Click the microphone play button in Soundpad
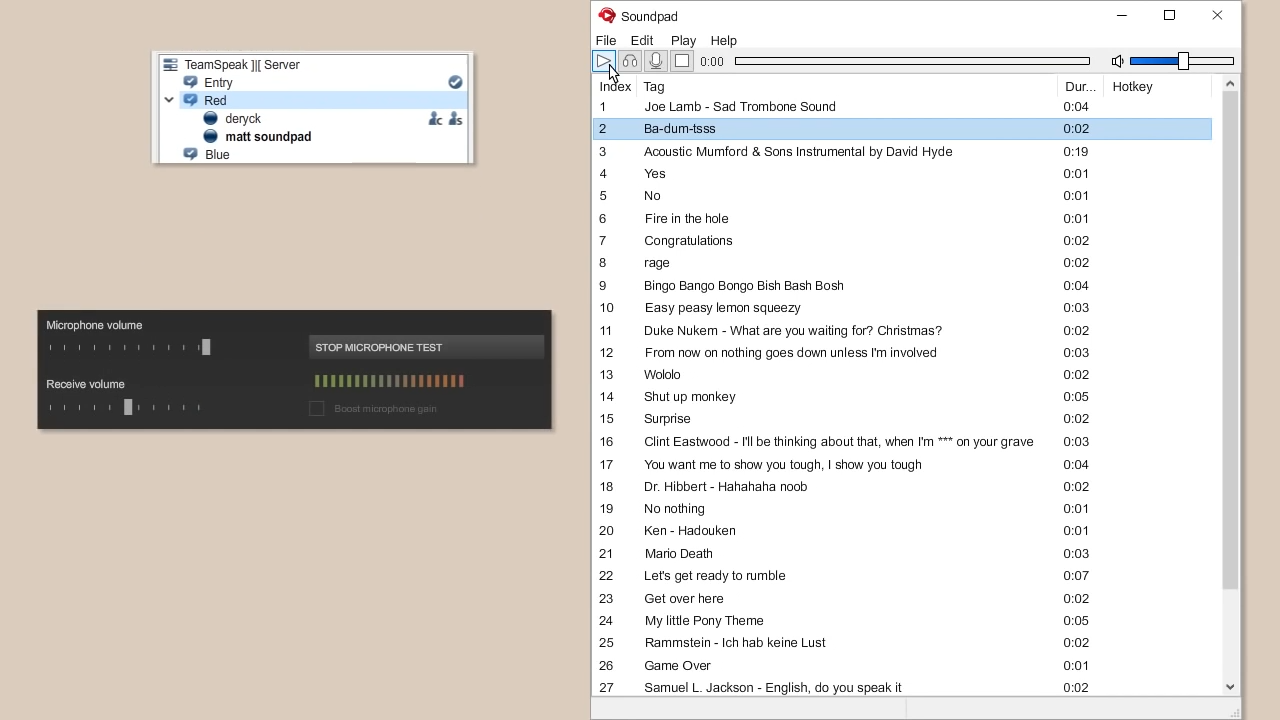Image resolution: width=1280 pixels, height=720 pixels. point(656,61)
